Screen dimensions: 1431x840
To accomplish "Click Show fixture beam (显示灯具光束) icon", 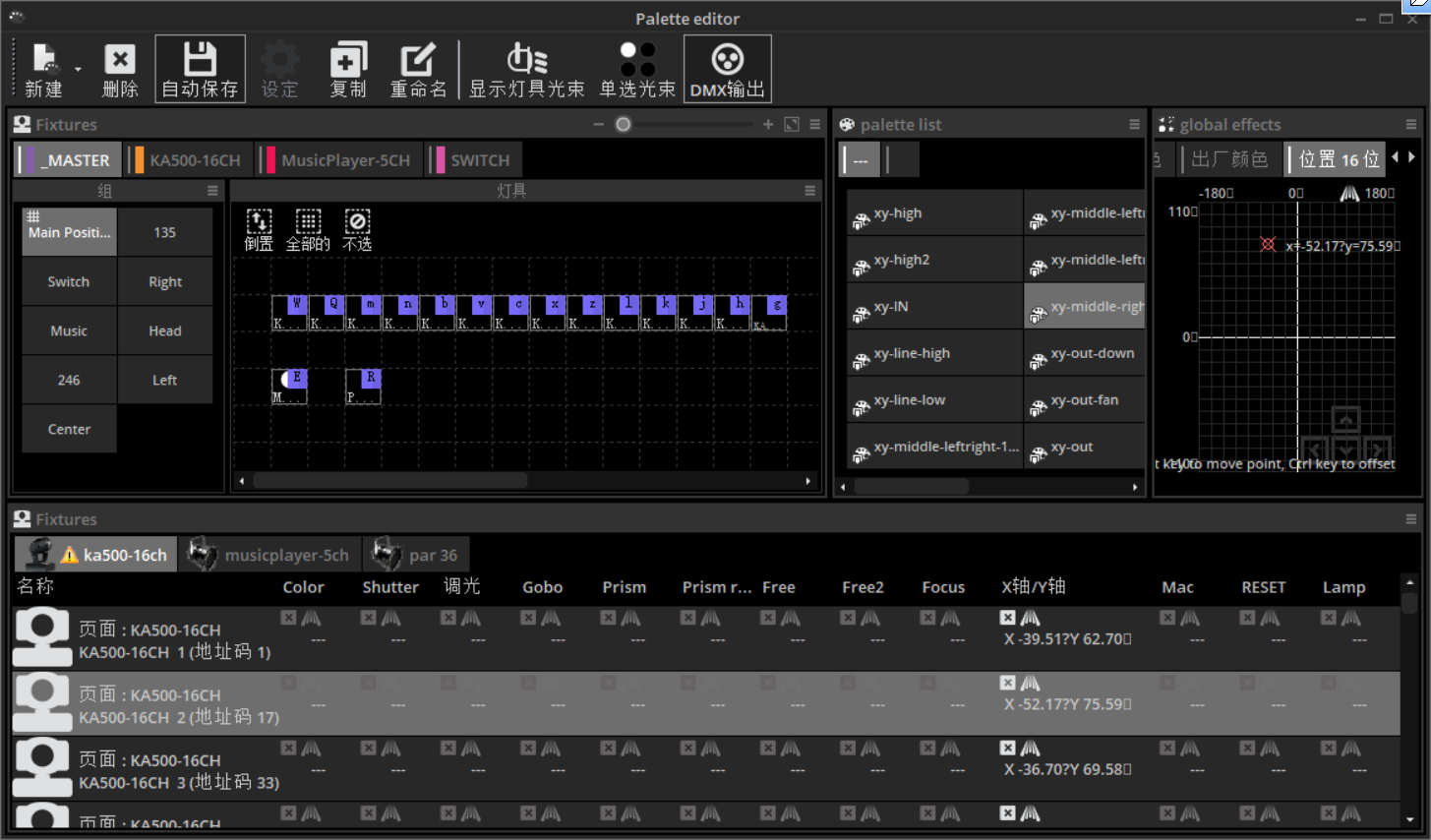I will 526,69.
